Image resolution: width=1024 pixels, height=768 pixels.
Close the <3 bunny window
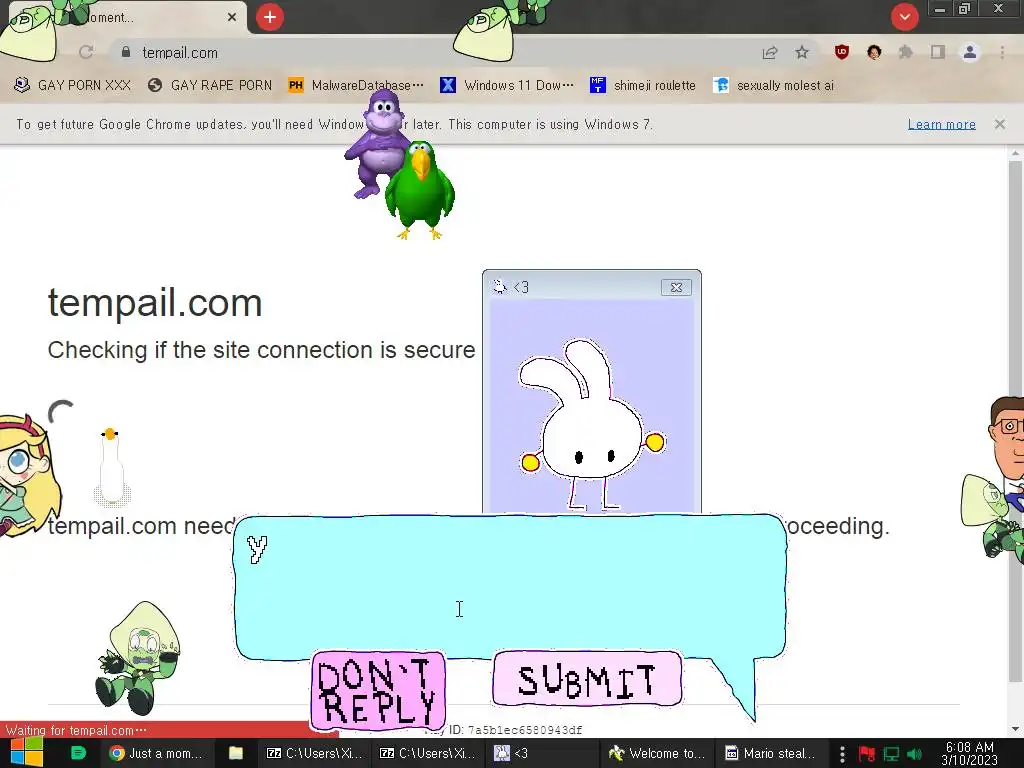click(676, 287)
